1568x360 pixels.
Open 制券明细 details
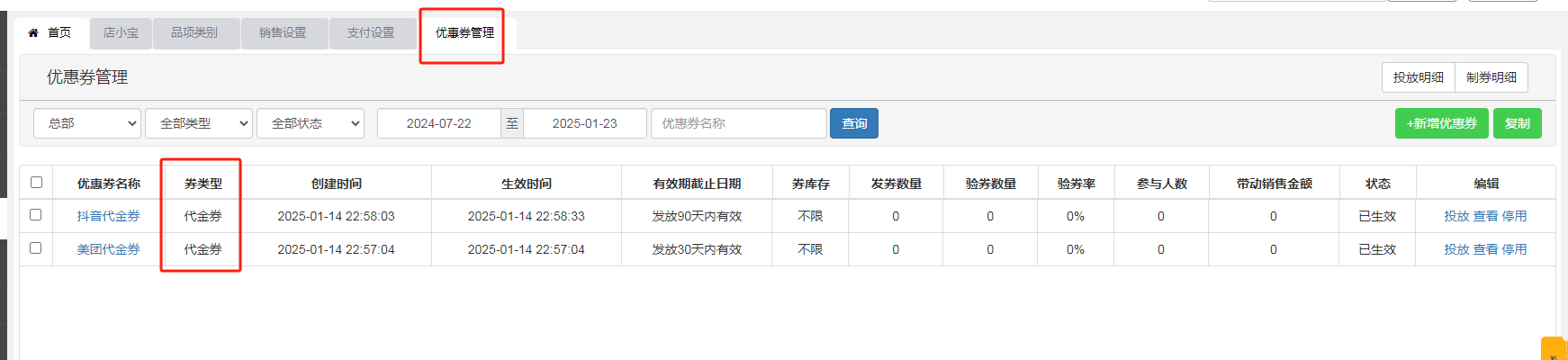[x=1491, y=77]
